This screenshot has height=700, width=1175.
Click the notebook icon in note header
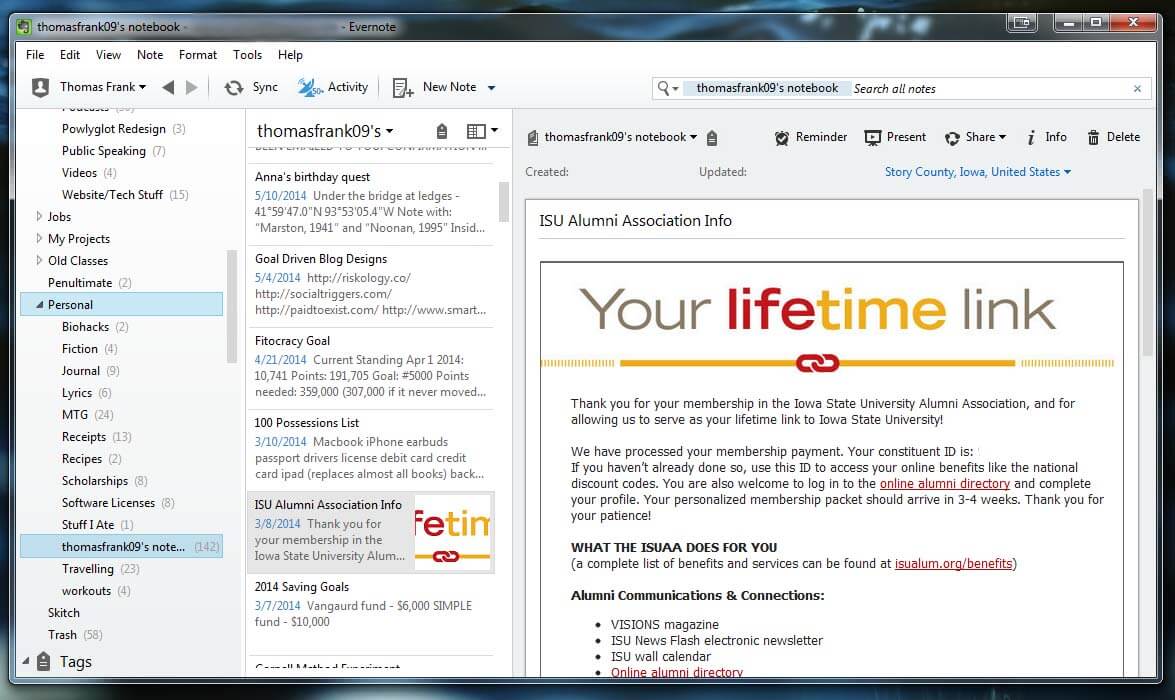[533, 137]
